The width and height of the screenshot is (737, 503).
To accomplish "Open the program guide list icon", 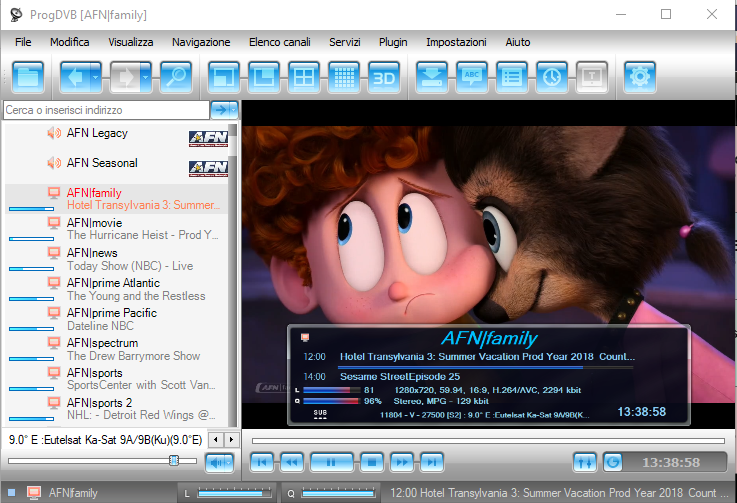I will 512,77.
